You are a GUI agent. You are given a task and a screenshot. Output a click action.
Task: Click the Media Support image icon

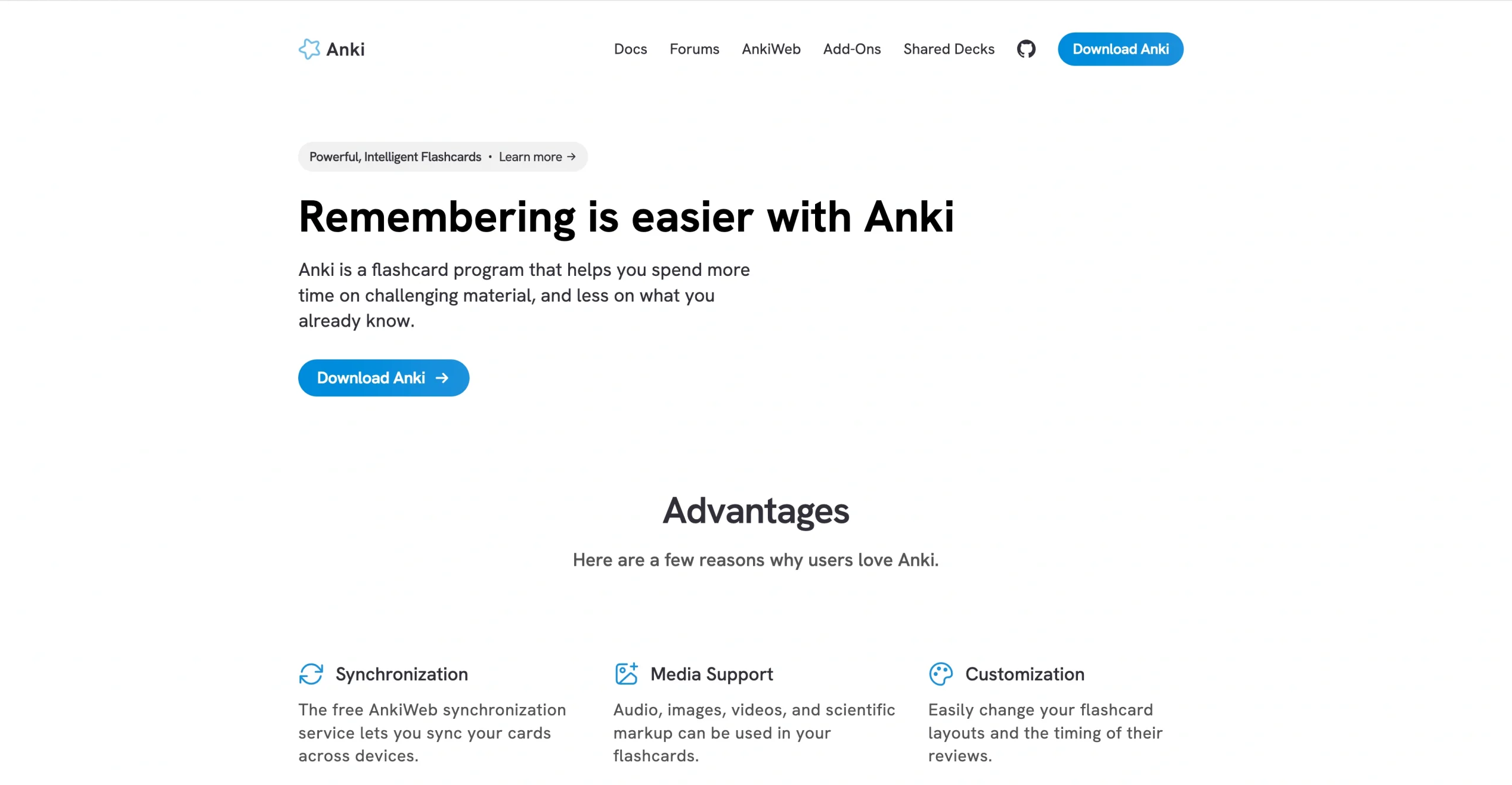626,673
